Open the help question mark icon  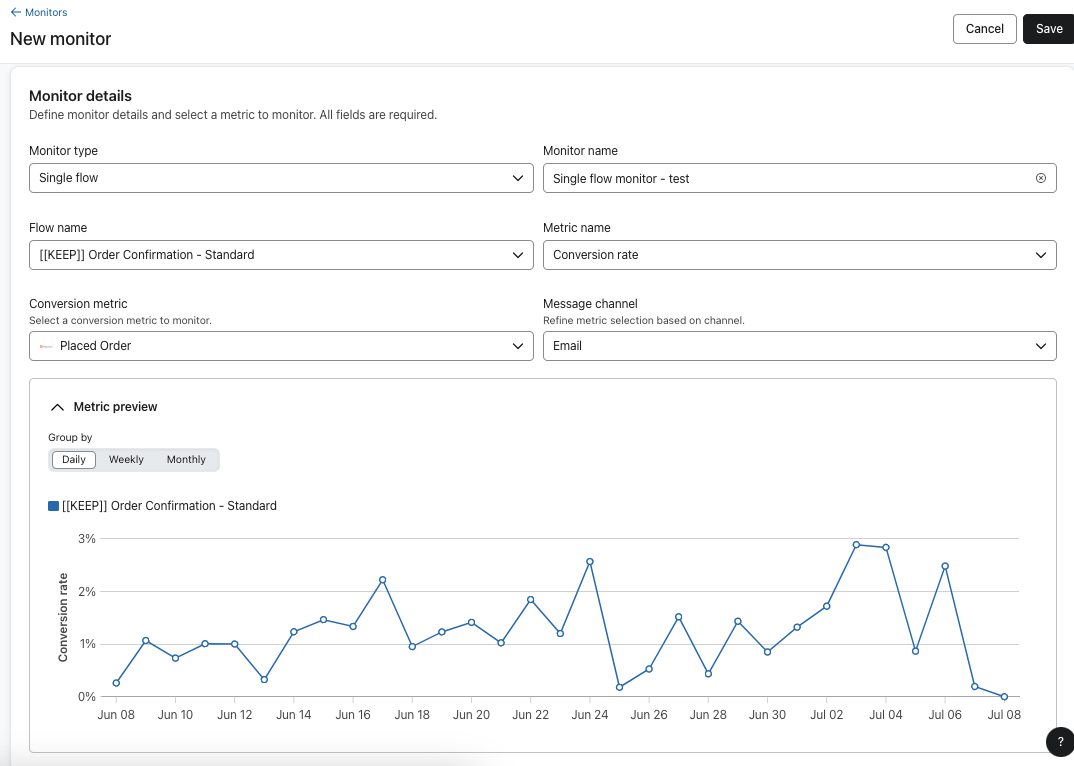[x=1060, y=742]
